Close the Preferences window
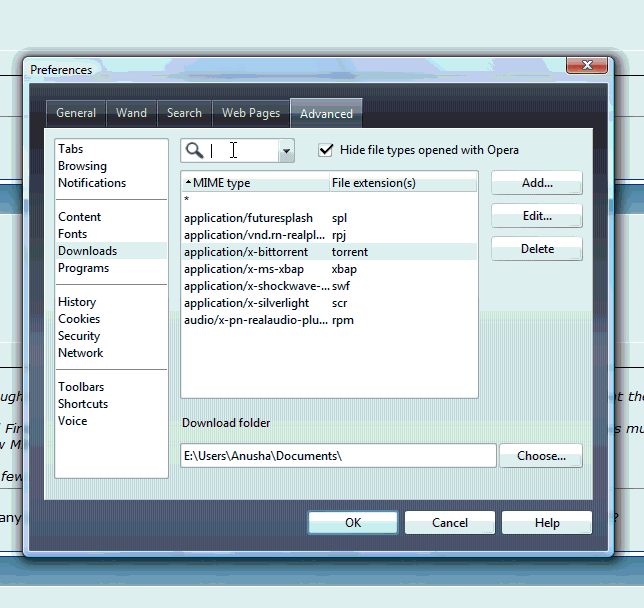The image size is (644, 608). (x=587, y=65)
